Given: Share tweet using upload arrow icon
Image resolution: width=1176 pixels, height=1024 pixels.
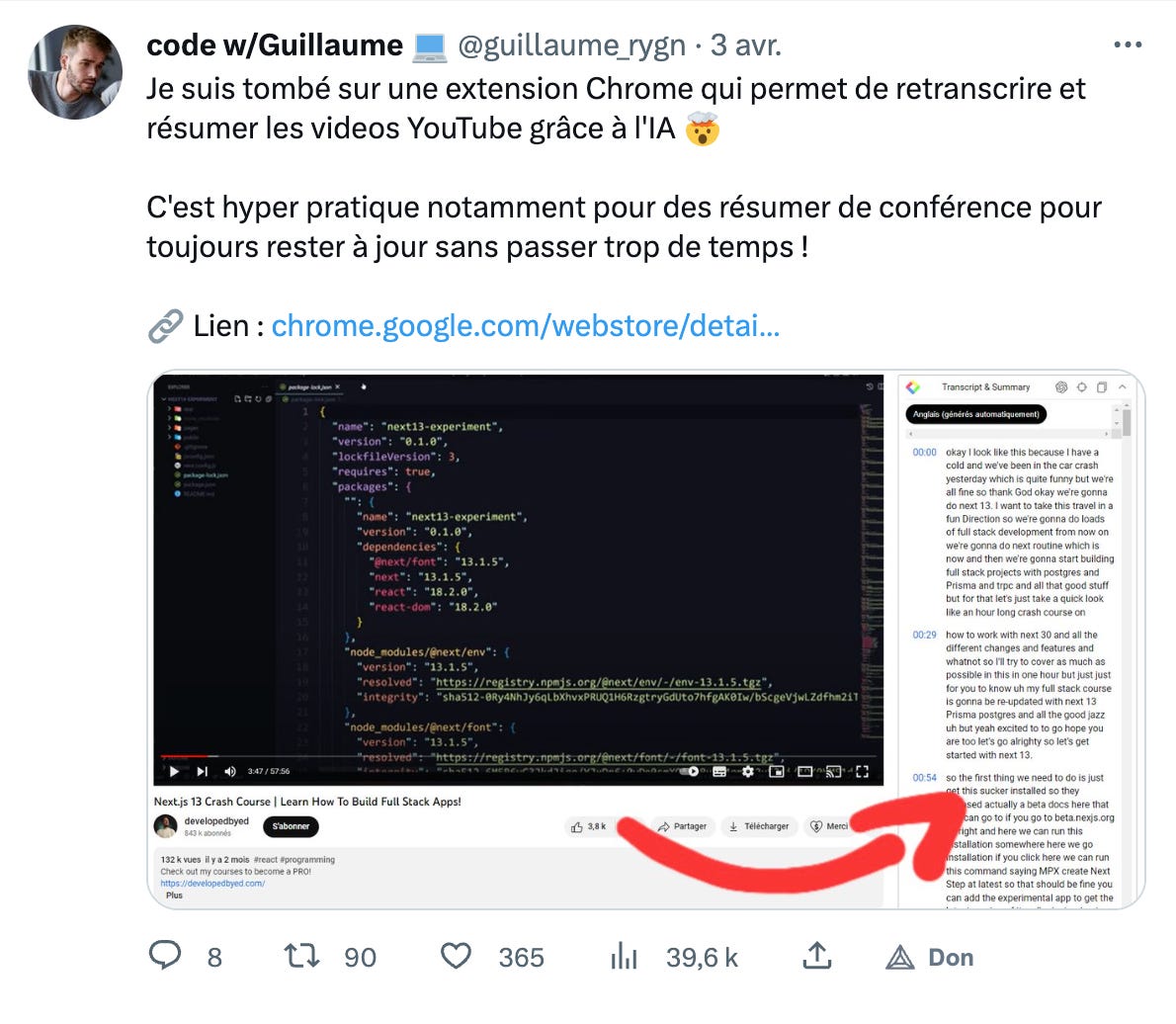Looking at the screenshot, I should pos(816,956).
